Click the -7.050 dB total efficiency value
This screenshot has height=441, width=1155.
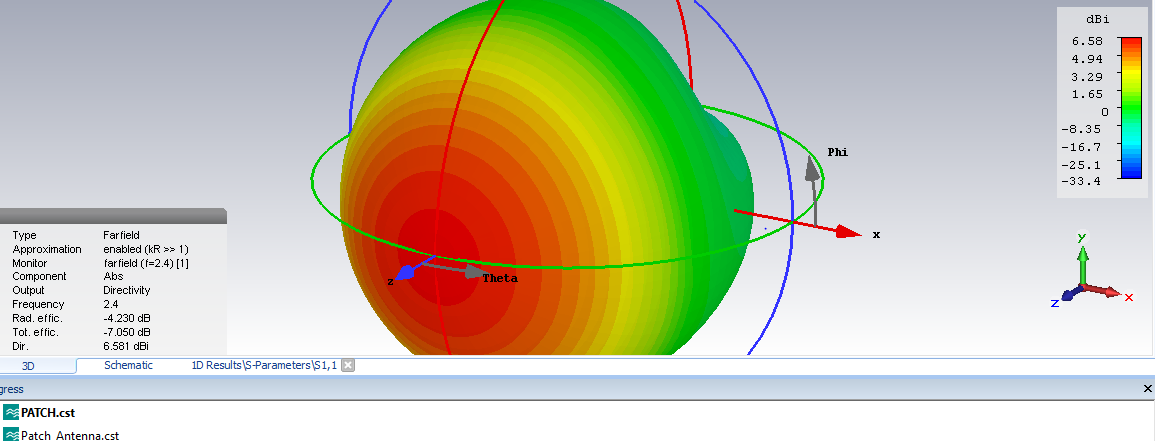127,332
